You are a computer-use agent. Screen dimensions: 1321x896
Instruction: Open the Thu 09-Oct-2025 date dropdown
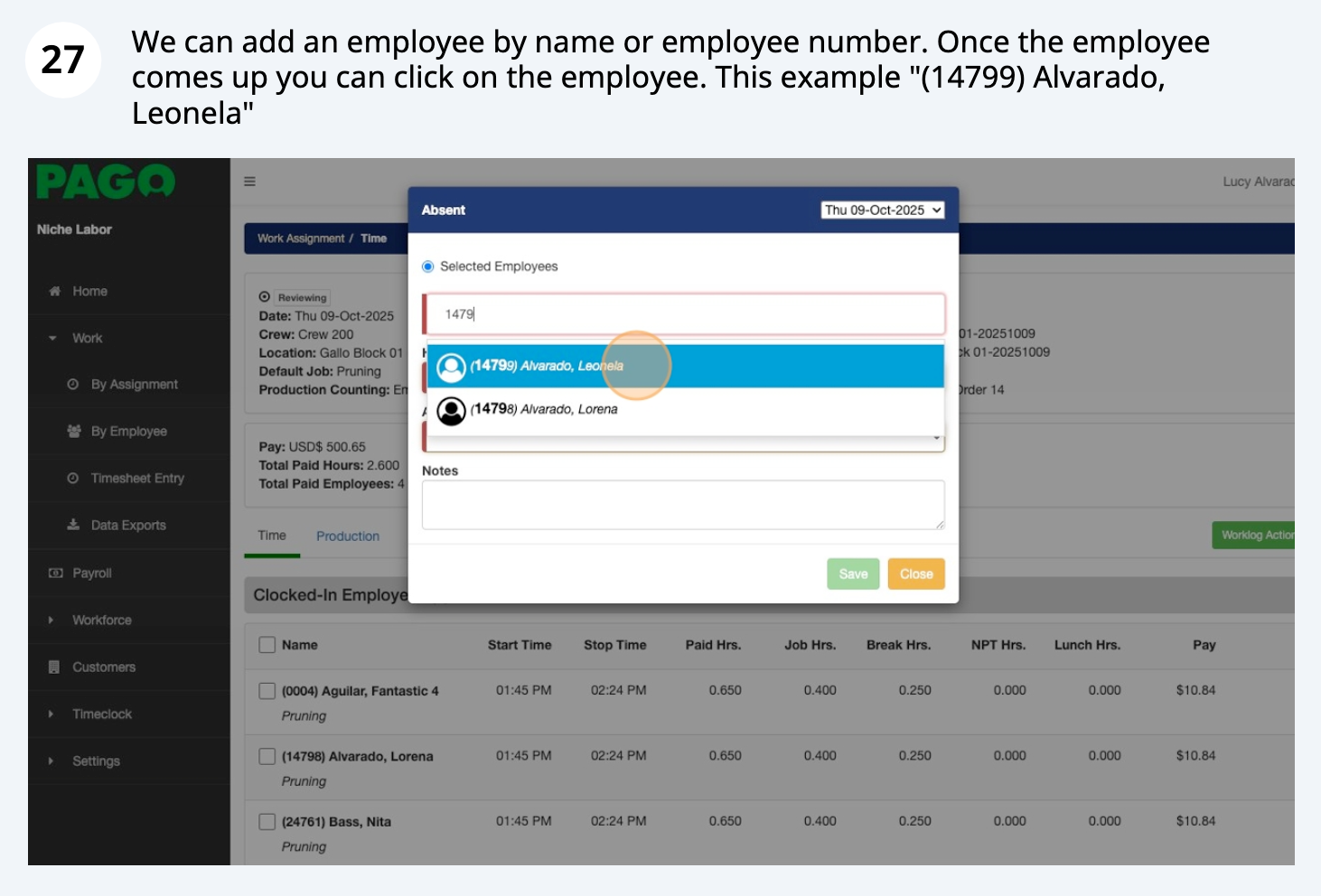882,210
